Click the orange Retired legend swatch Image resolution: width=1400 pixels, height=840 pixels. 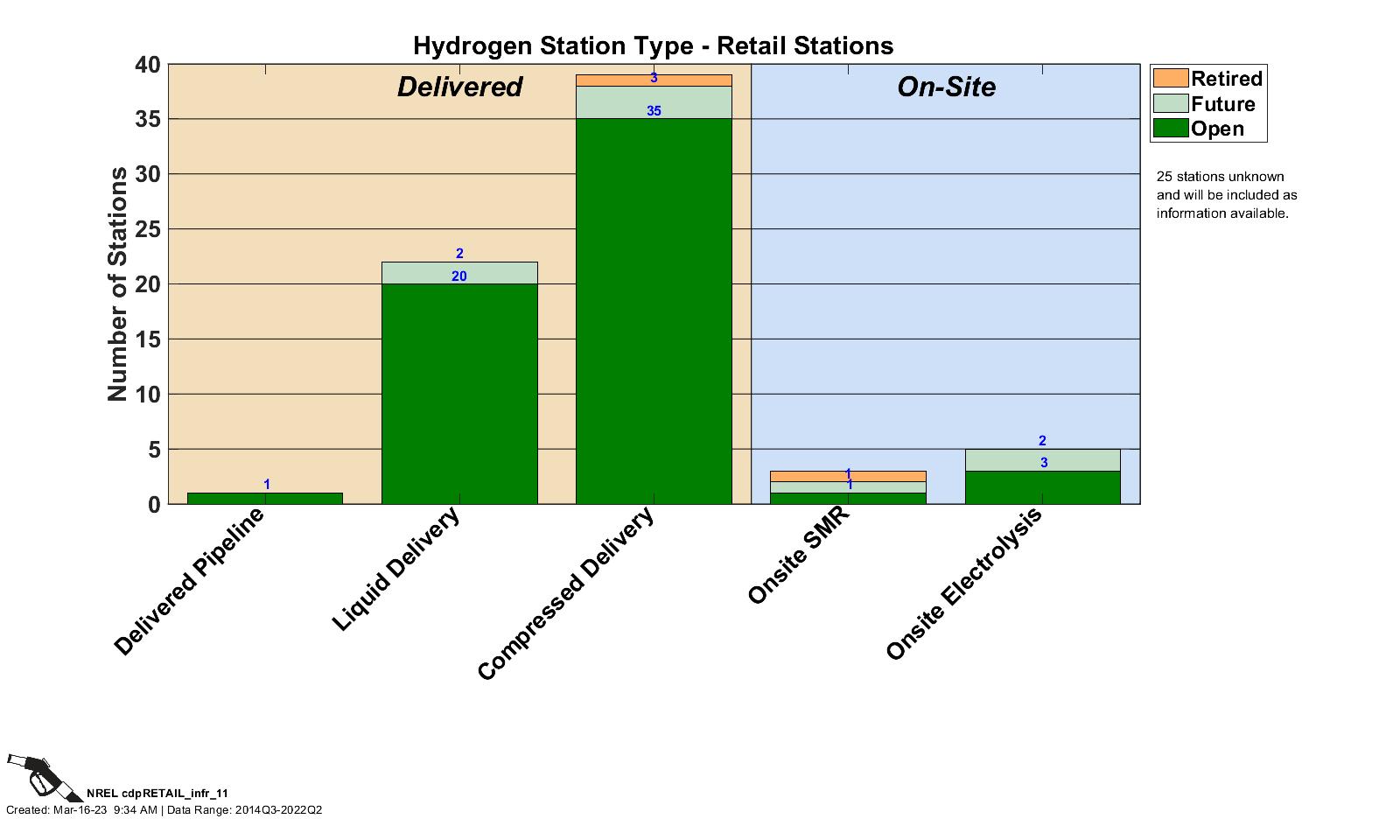click(x=1170, y=78)
